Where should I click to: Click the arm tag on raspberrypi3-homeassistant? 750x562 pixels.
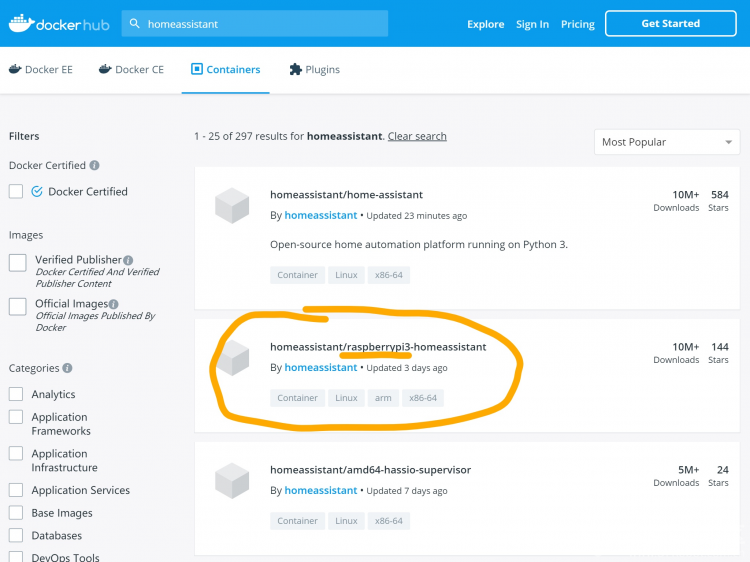click(383, 398)
